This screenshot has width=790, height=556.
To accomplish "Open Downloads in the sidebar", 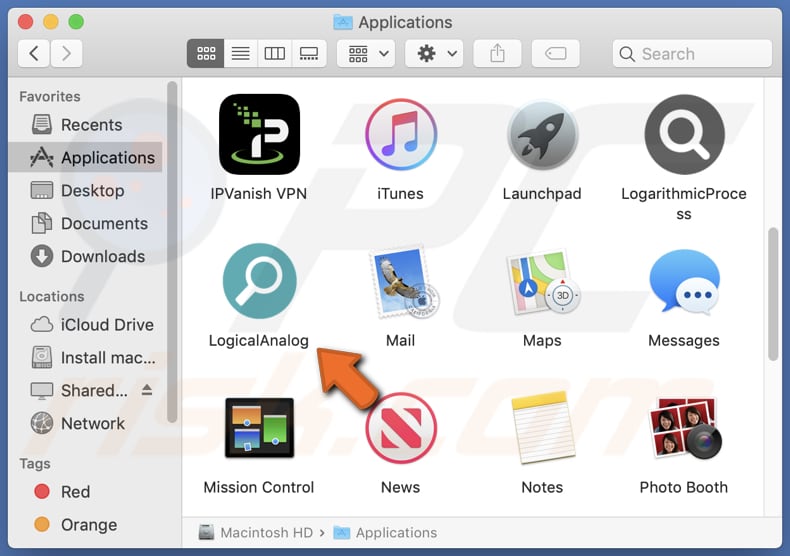I will tap(86, 256).
